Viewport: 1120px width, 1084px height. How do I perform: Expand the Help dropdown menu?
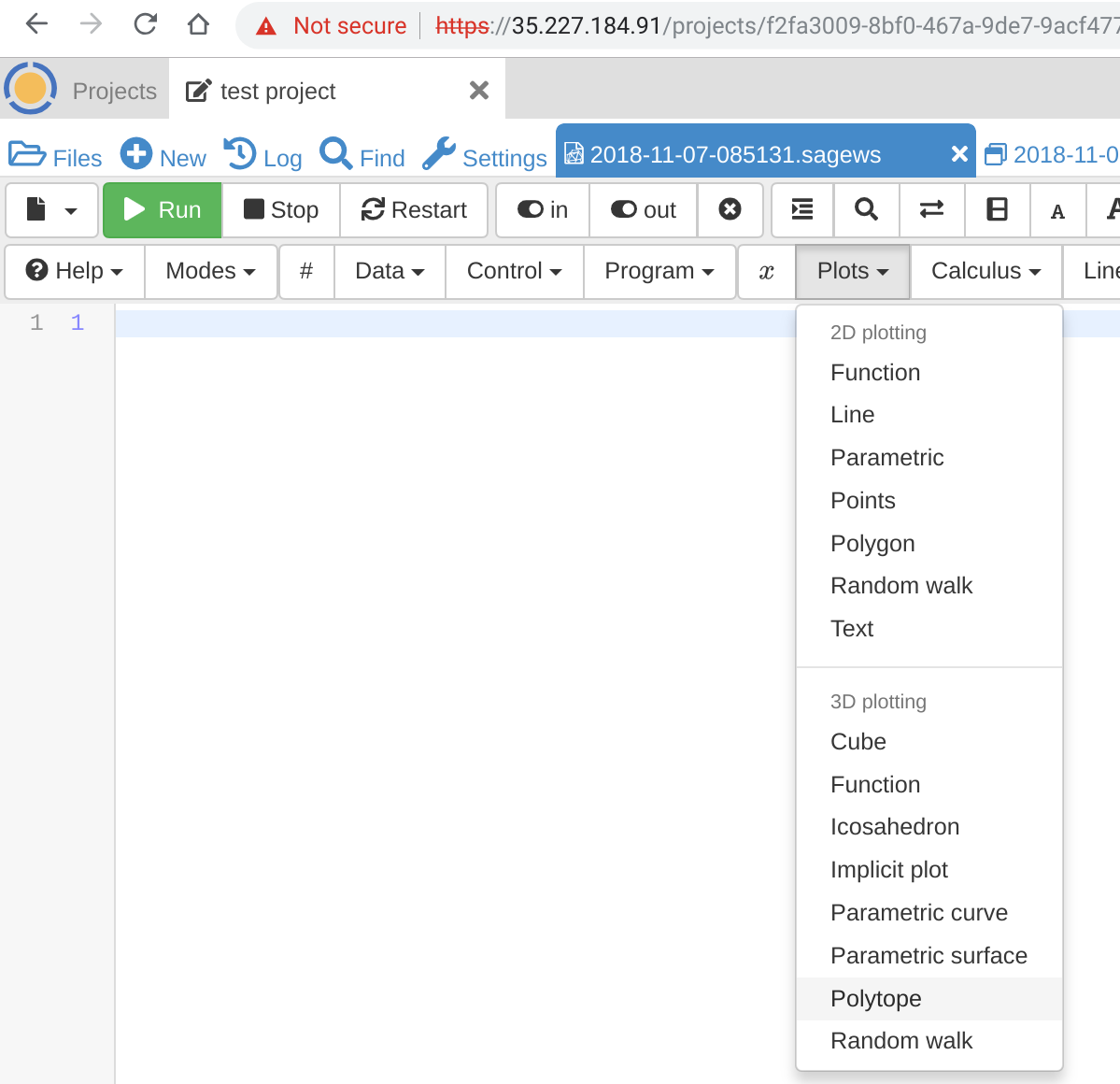coord(75,271)
